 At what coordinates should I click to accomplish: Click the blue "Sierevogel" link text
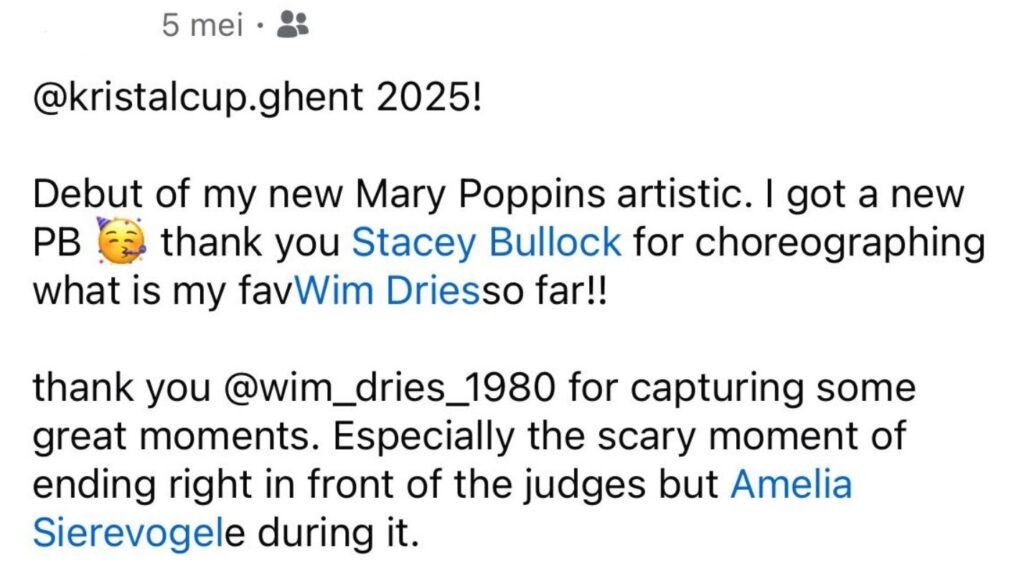click(x=129, y=533)
